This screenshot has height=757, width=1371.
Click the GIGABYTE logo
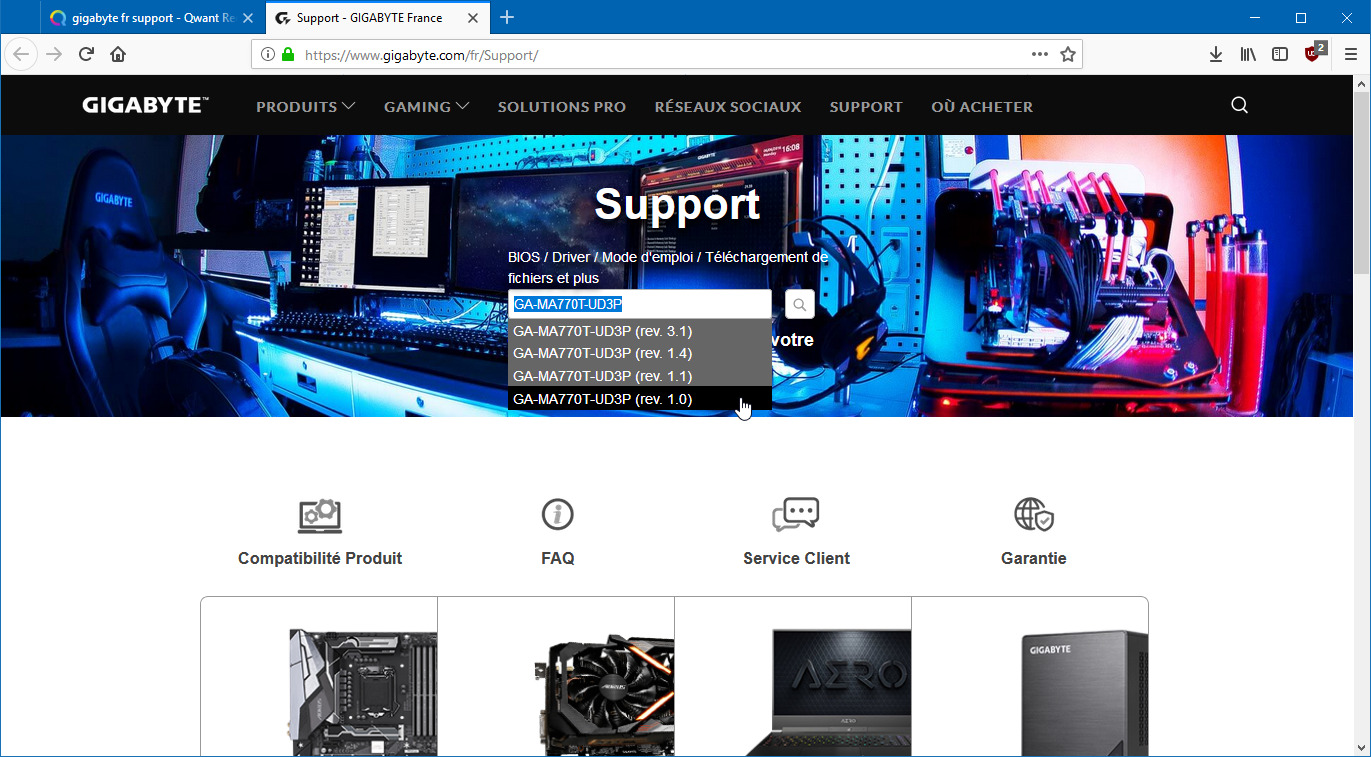pyautogui.click(x=145, y=105)
